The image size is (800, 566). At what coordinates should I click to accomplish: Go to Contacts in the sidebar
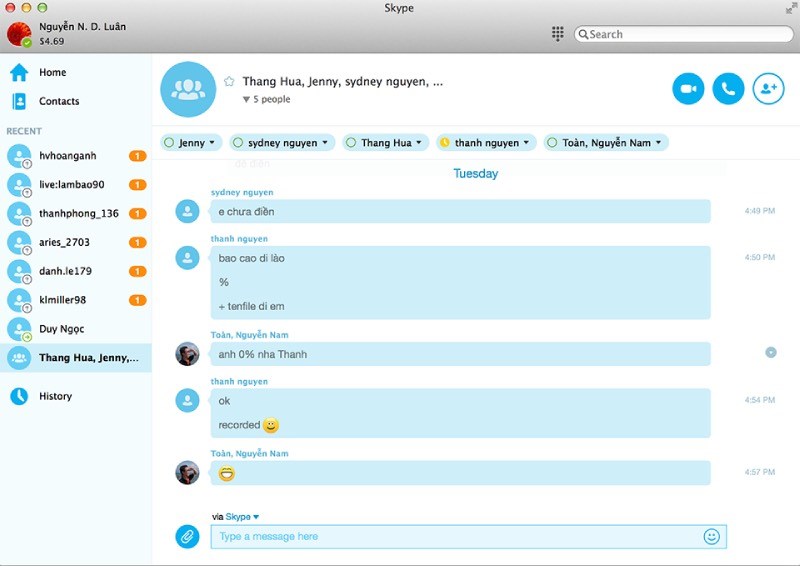click(x=58, y=101)
